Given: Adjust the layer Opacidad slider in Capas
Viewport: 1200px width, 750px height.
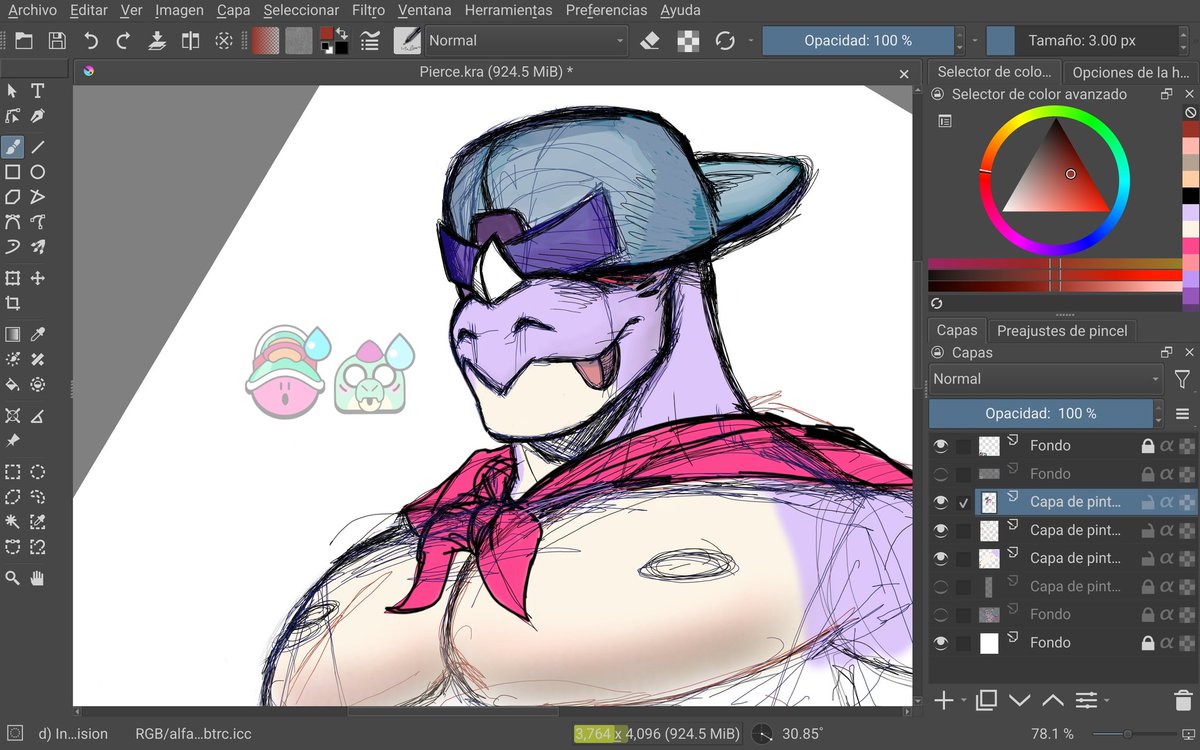Looking at the screenshot, I should (1041, 413).
